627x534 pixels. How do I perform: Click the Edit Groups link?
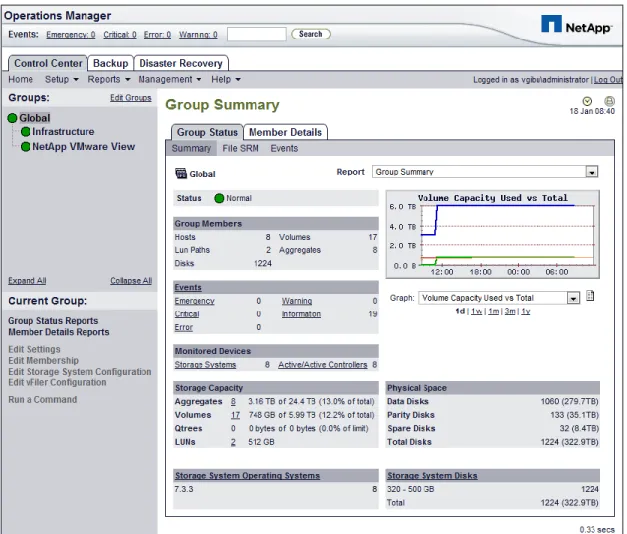[x=131, y=98]
